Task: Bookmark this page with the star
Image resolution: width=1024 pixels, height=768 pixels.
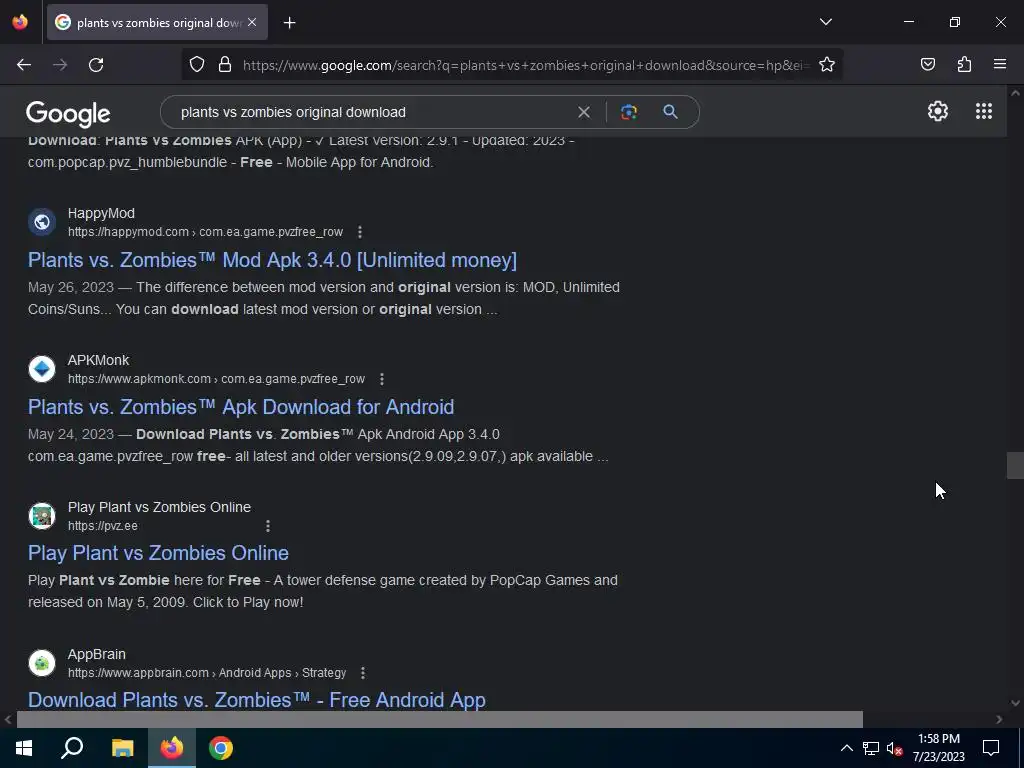Action: [827, 65]
